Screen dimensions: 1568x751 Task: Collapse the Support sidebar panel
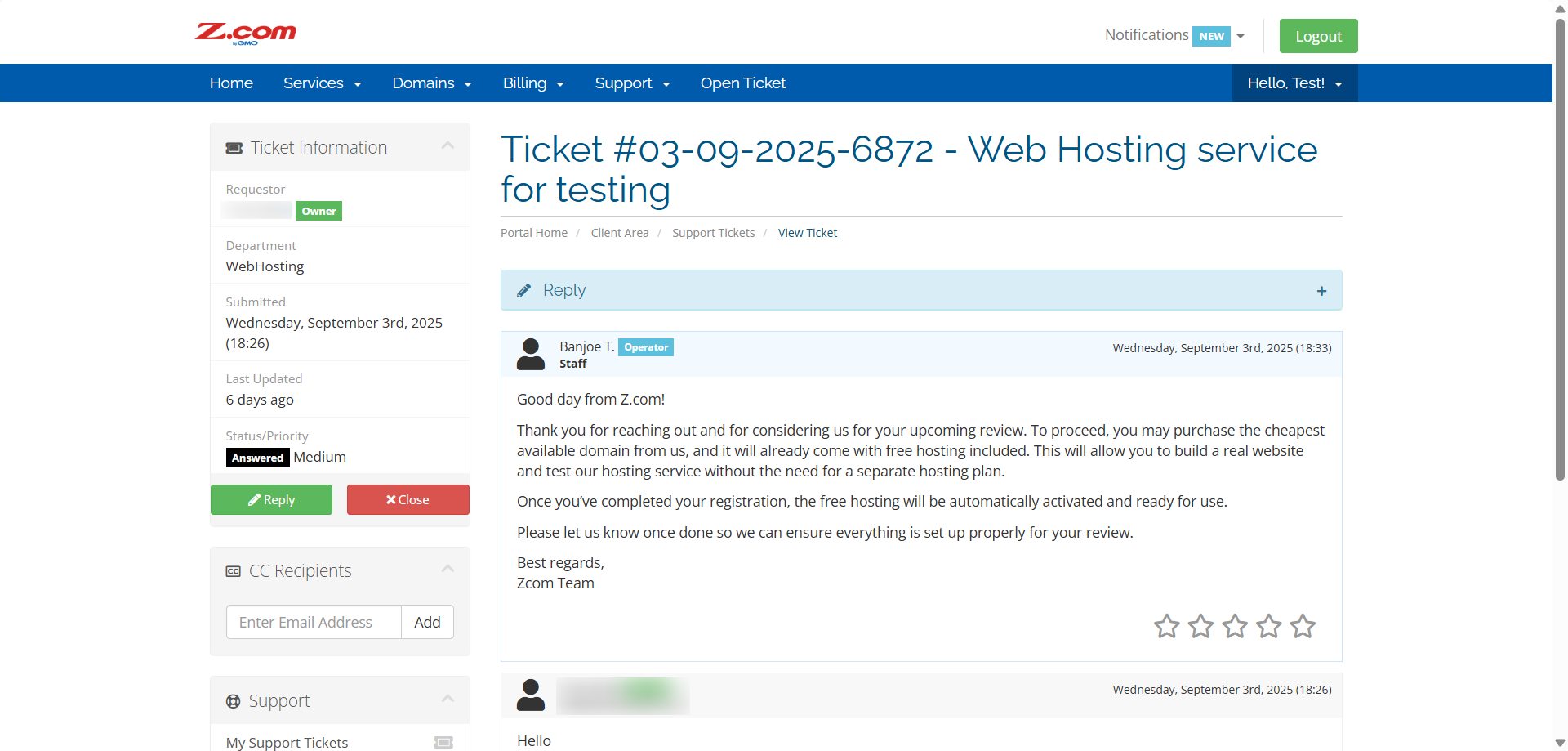pos(448,699)
